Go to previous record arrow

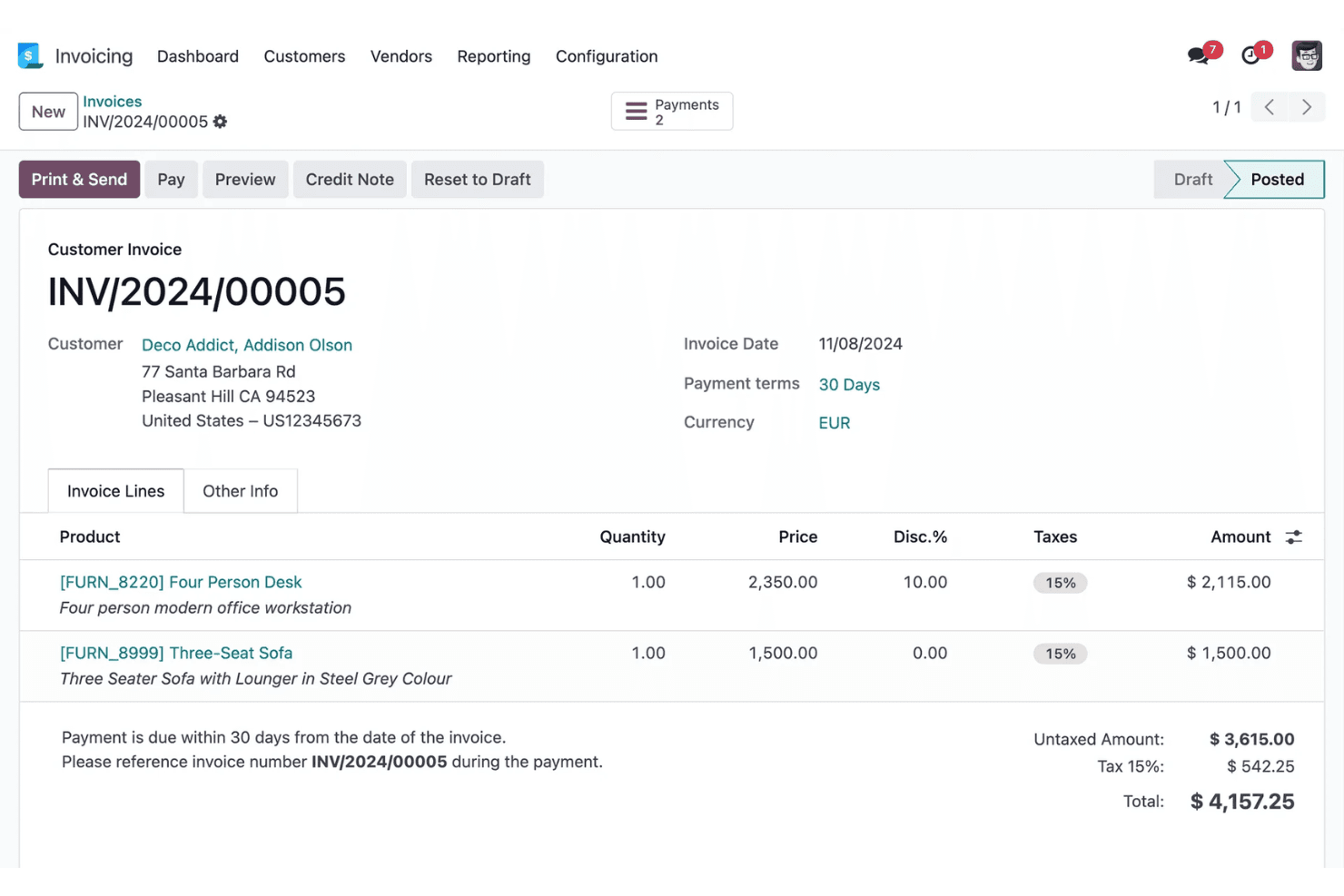pos(1269,107)
